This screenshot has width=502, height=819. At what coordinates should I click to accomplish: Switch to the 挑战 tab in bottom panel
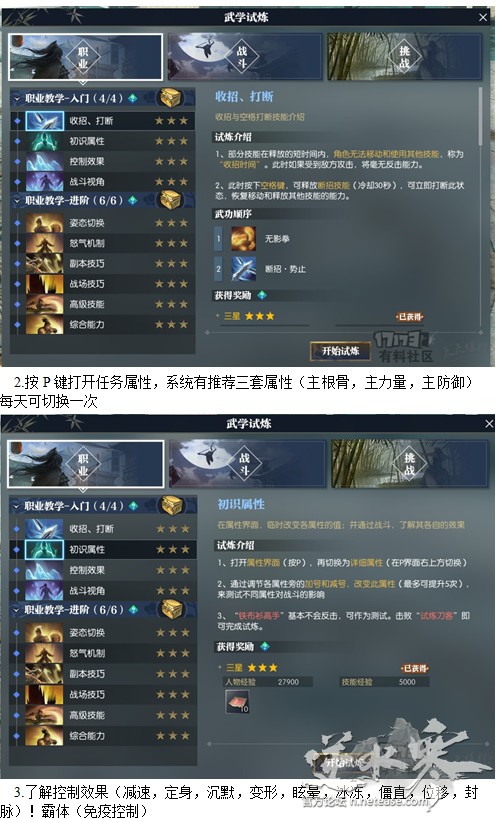pyautogui.click(x=410, y=464)
